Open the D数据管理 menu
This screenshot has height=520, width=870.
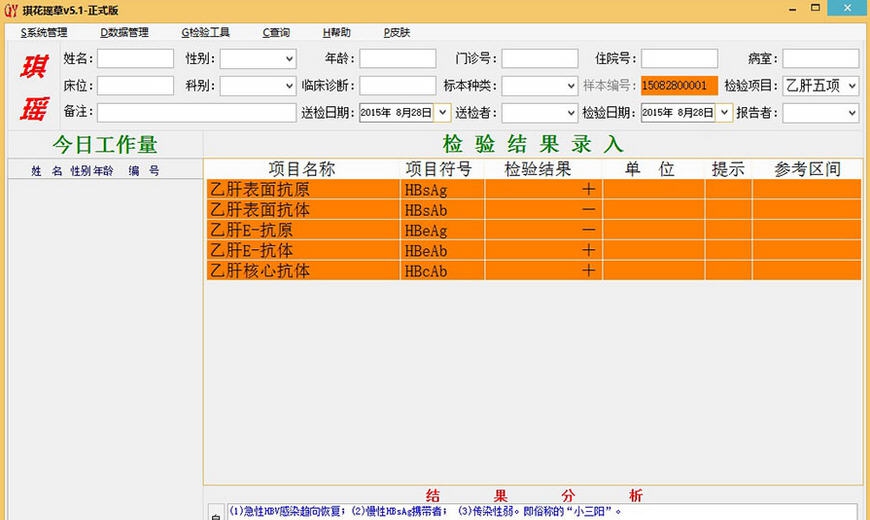click(124, 33)
